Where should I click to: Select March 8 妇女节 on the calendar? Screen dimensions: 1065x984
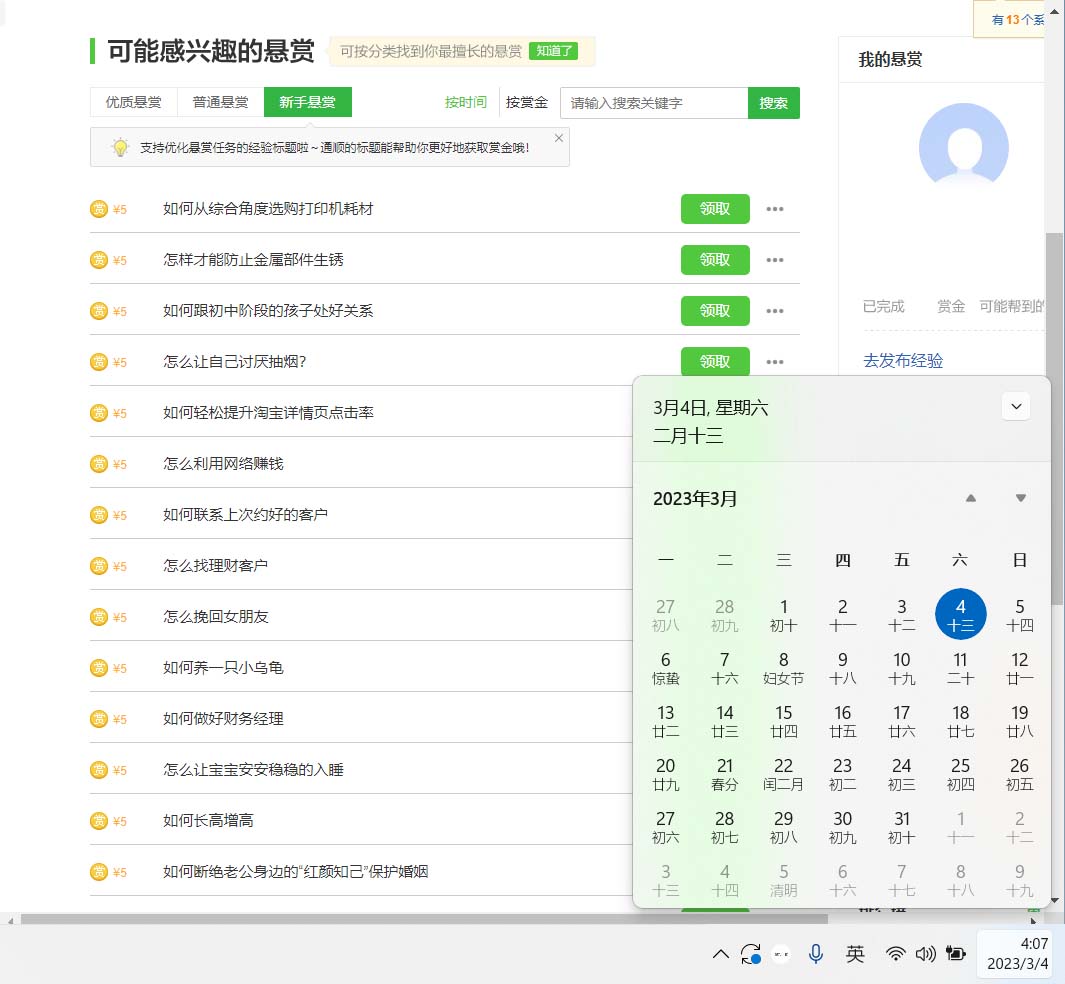(x=783, y=668)
